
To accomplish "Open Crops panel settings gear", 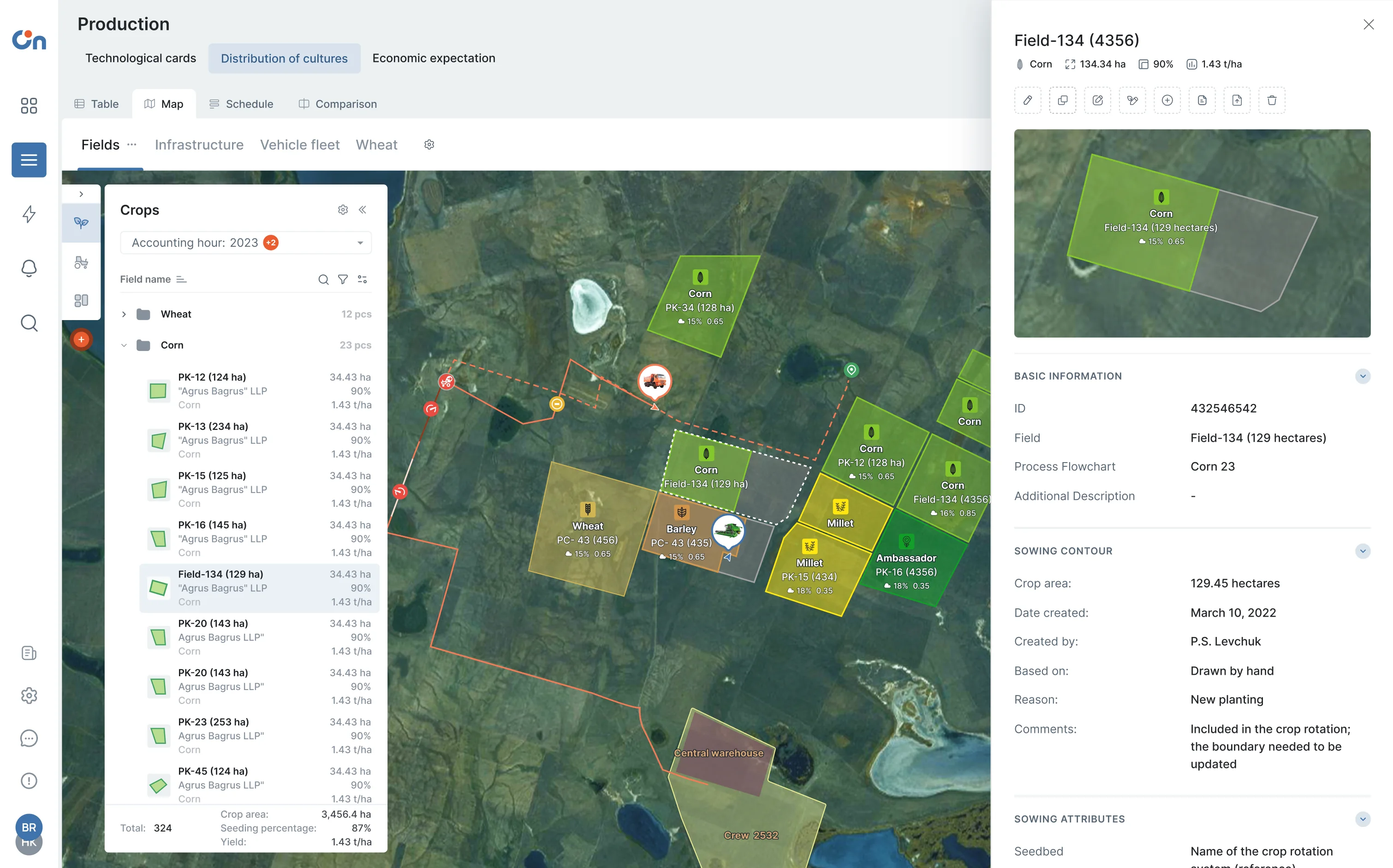I will point(343,209).
